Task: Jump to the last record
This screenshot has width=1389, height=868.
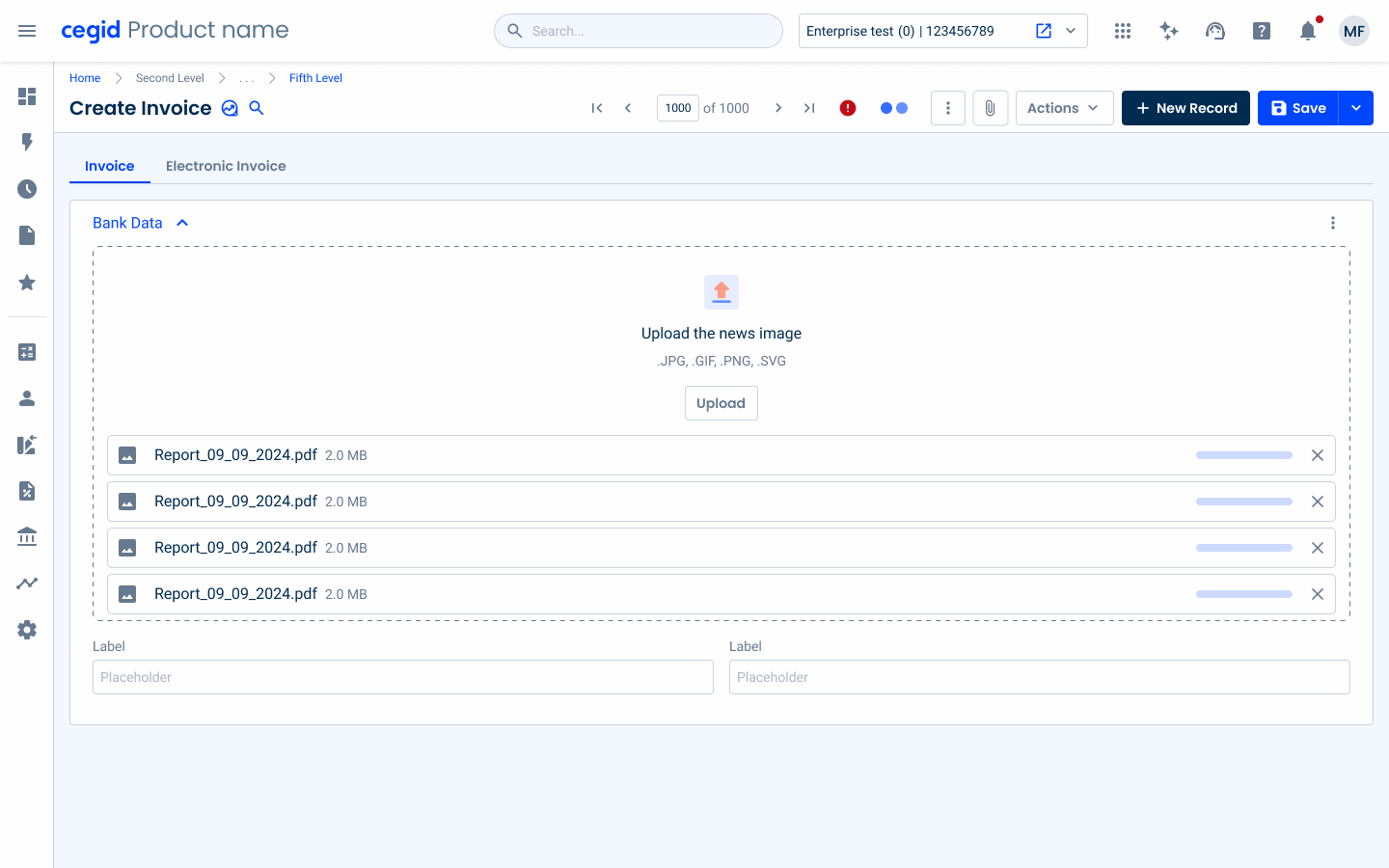Action: 809,108
